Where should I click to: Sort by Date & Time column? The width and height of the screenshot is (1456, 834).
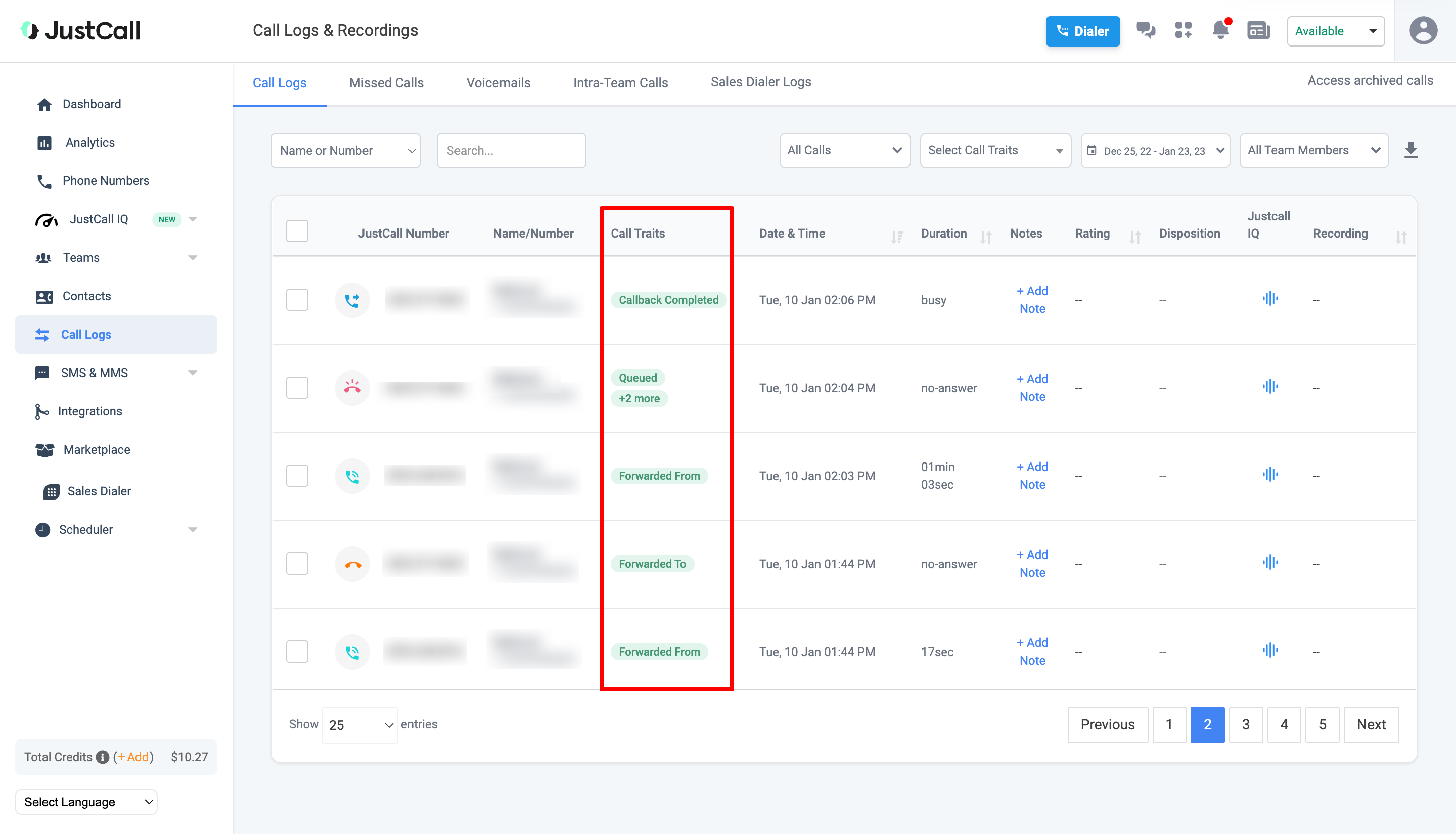pos(897,236)
